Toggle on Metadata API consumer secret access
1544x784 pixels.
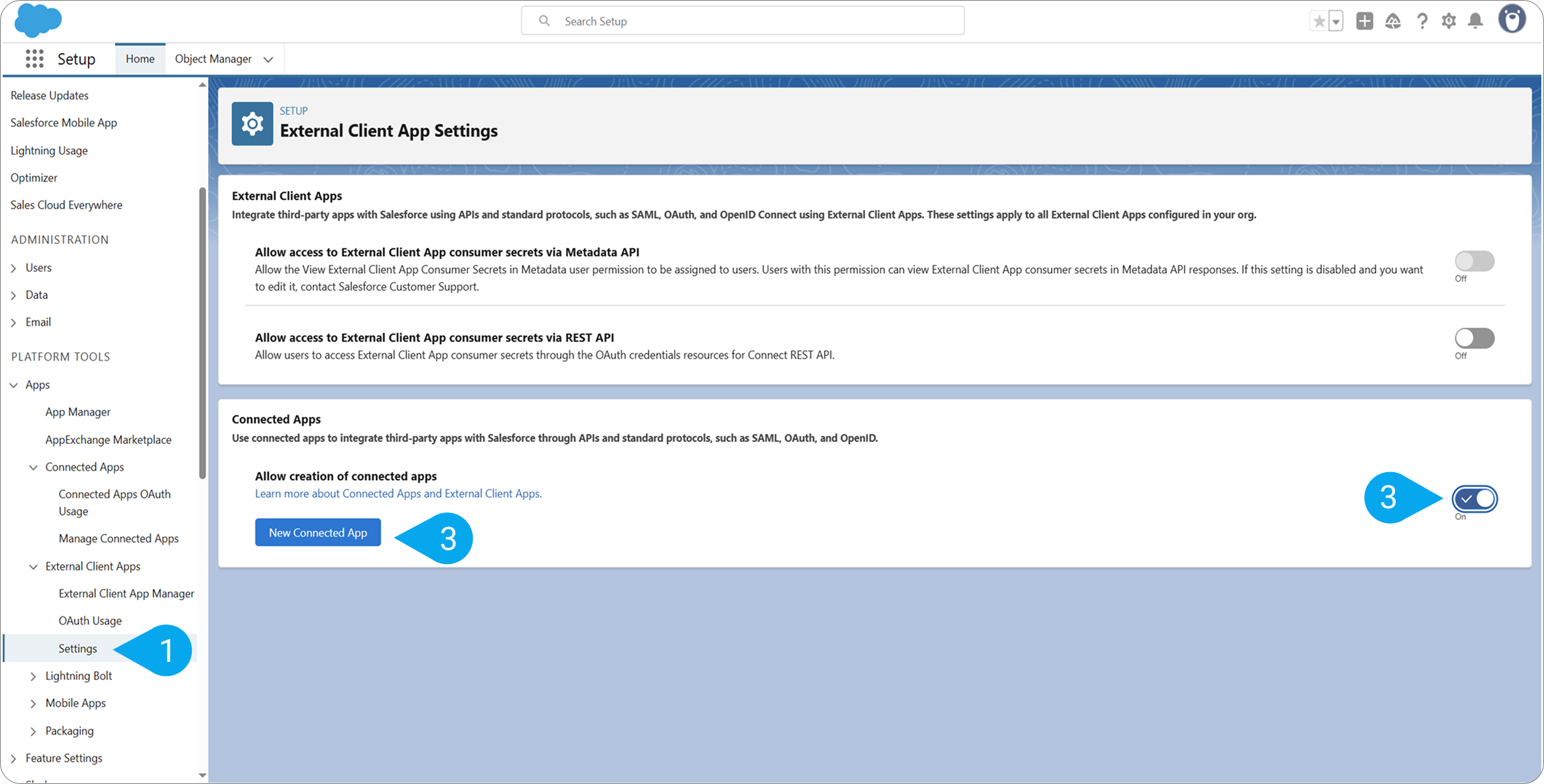point(1474,262)
